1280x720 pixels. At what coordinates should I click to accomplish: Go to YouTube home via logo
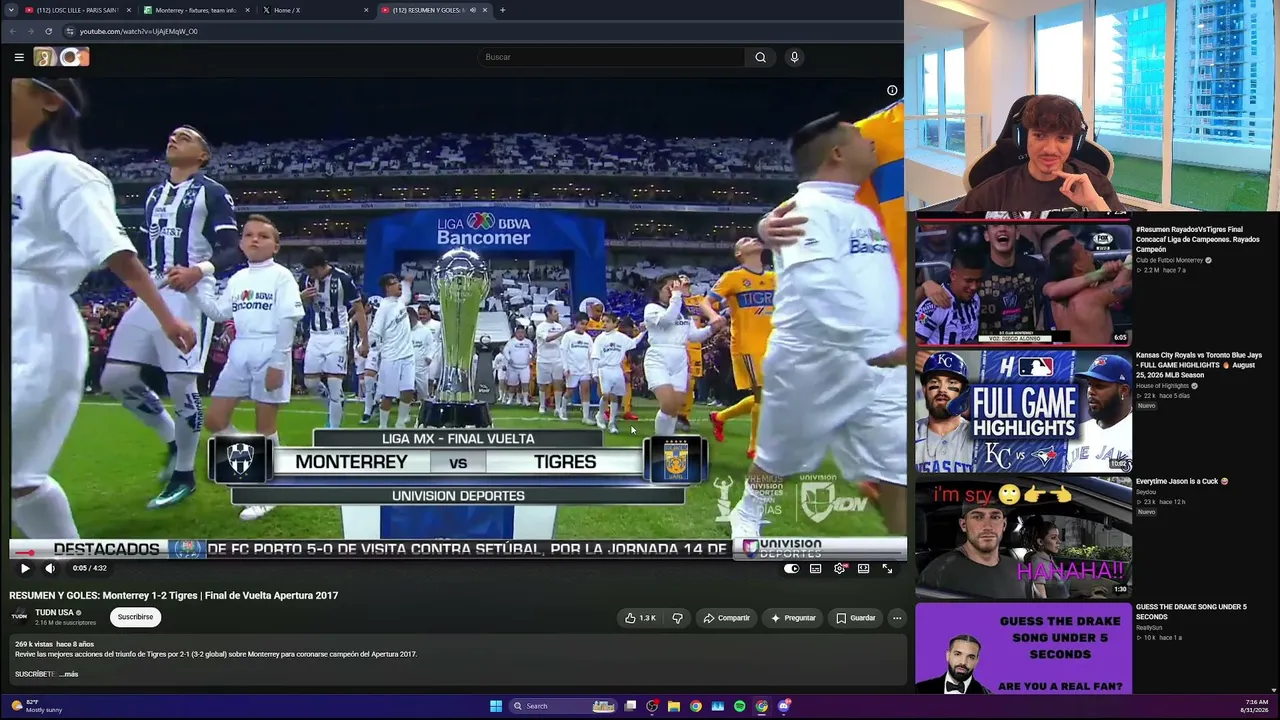tap(62, 57)
